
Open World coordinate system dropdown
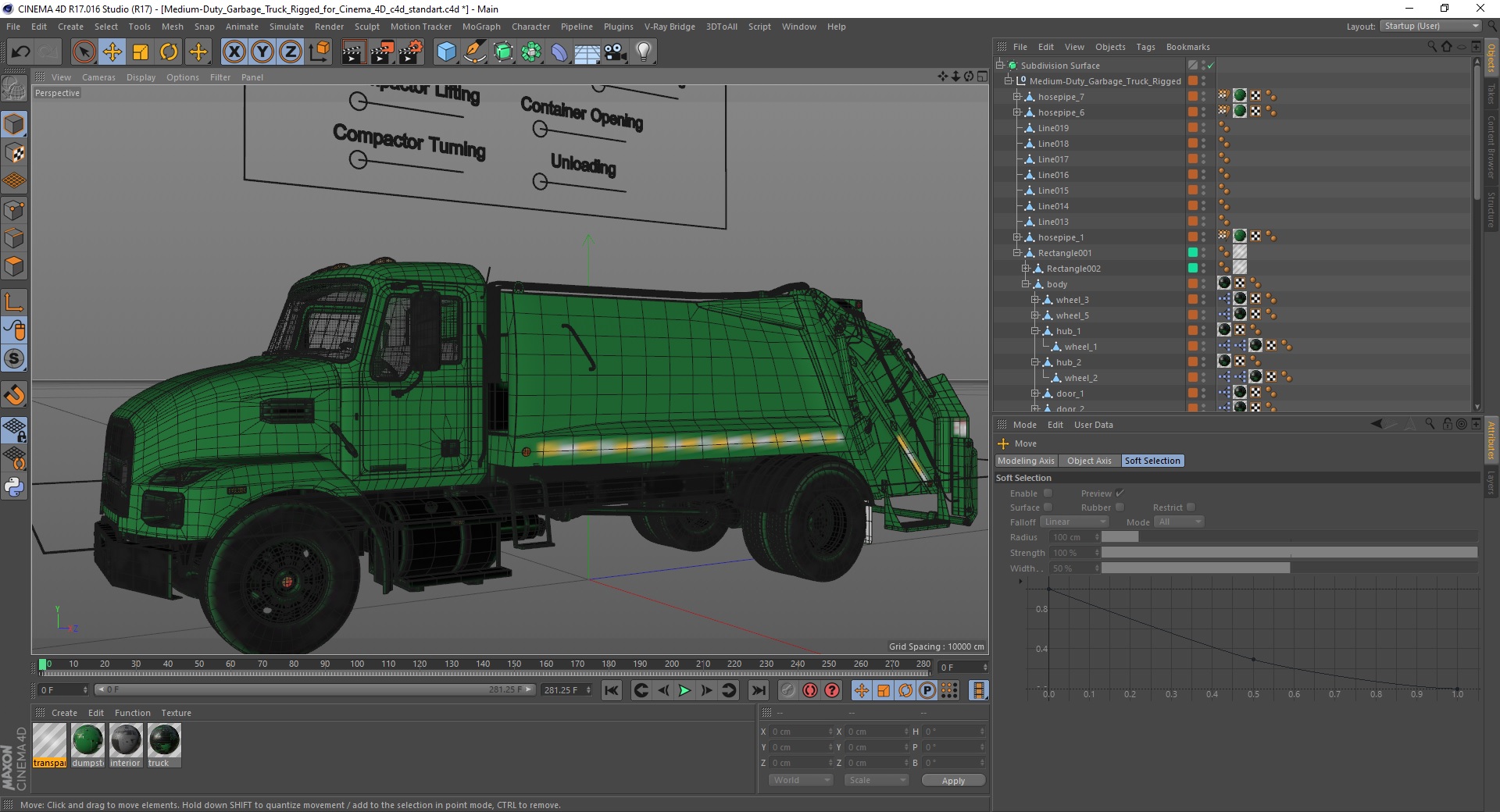click(x=802, y=780)
